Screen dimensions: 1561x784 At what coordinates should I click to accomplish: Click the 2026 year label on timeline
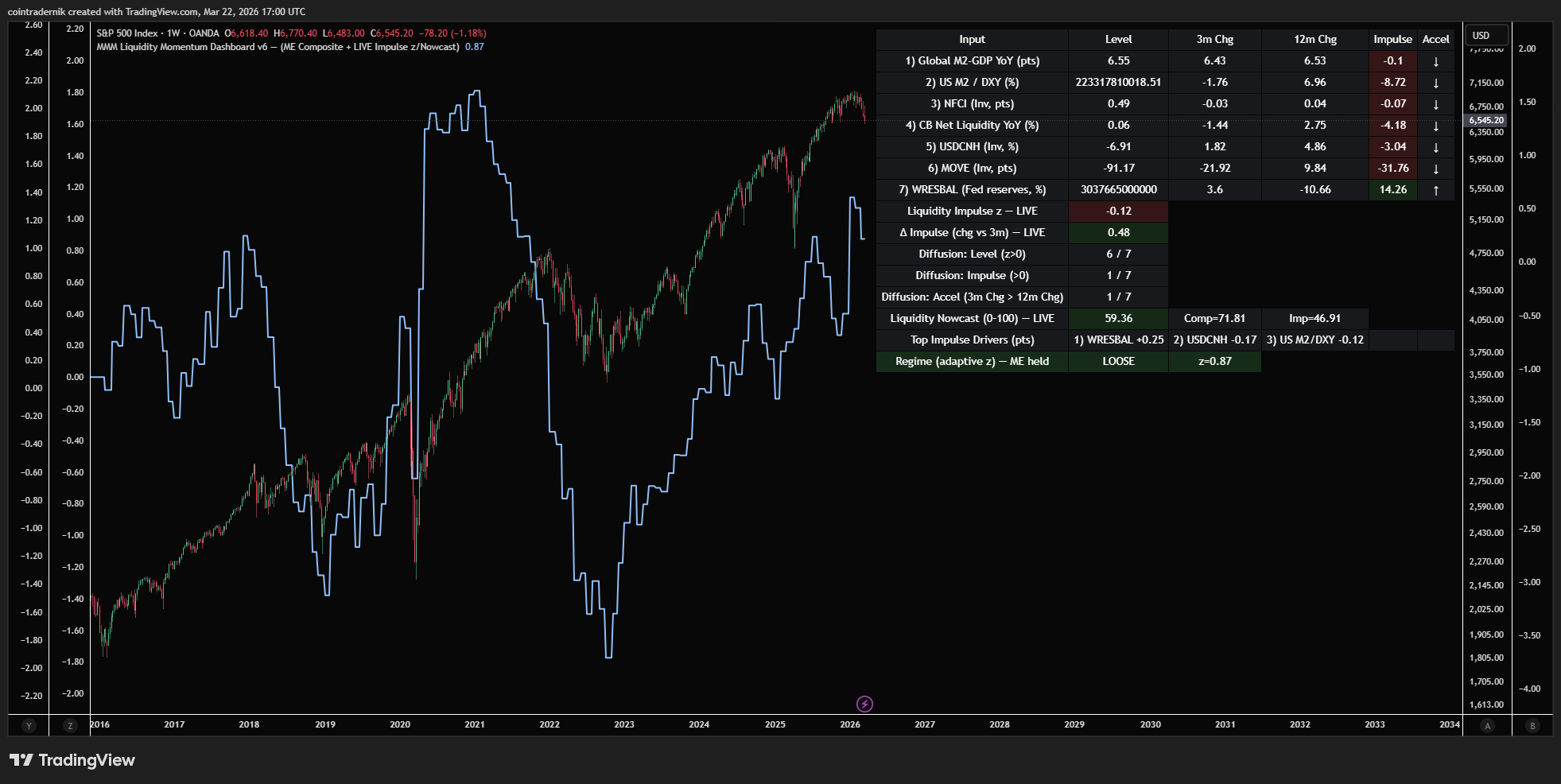coord(848,724)
